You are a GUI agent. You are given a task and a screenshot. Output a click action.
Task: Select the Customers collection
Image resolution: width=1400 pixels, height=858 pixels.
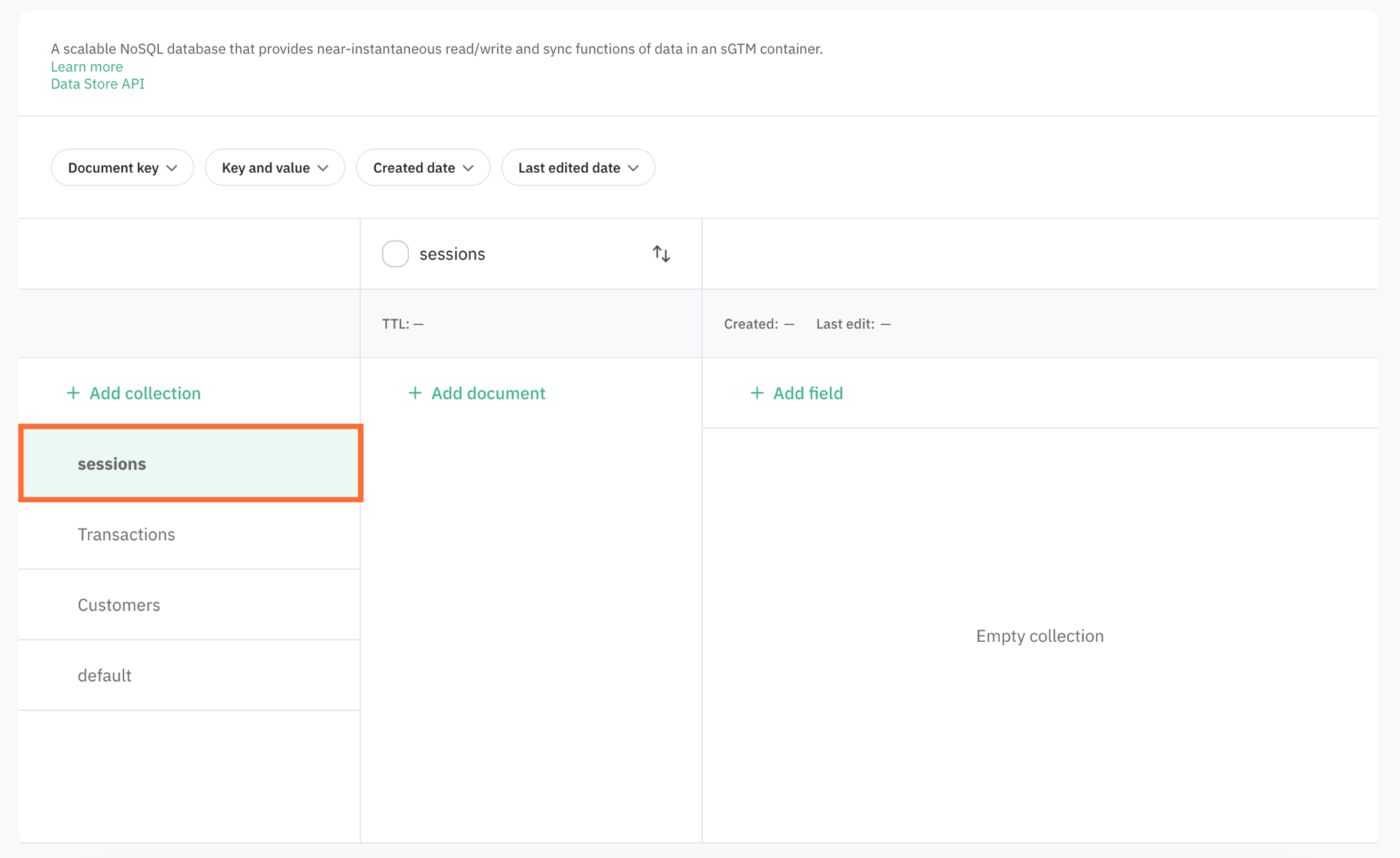189,604
